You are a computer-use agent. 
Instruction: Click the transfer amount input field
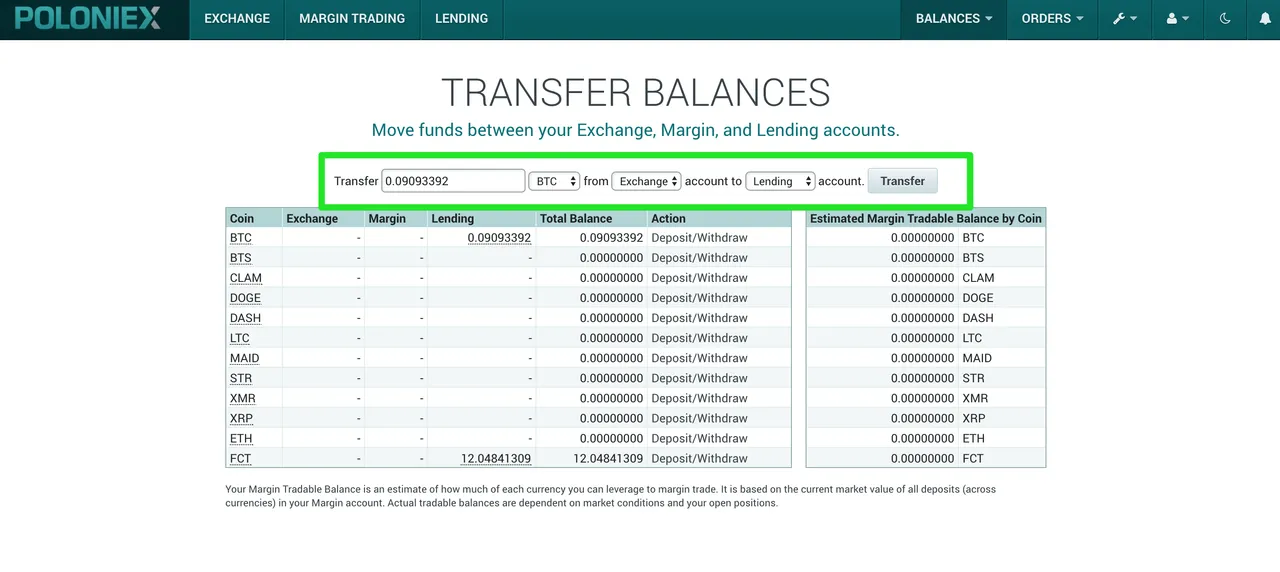(454, 181)
